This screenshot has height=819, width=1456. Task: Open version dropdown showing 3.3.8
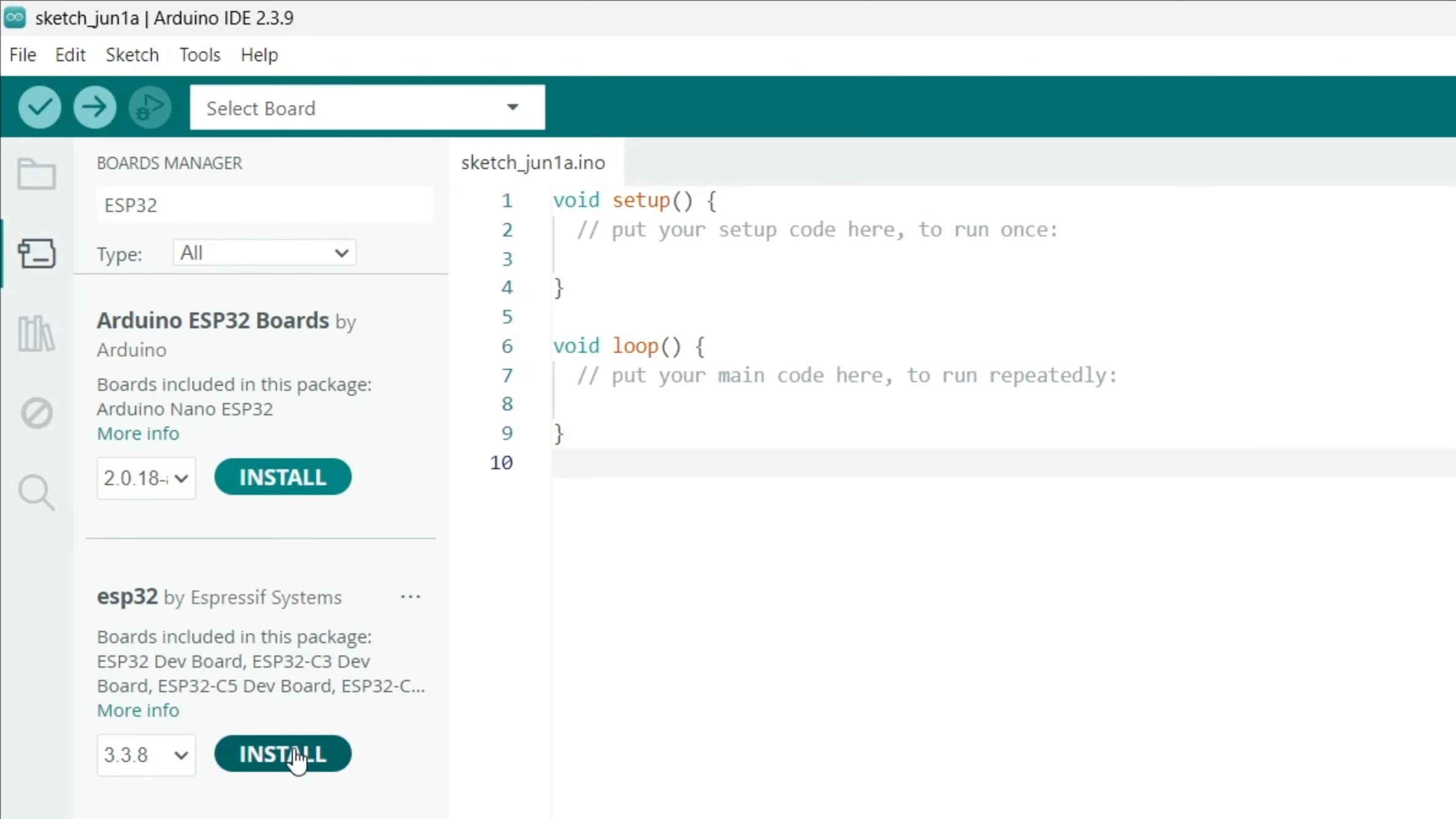[x=146, y=755]
